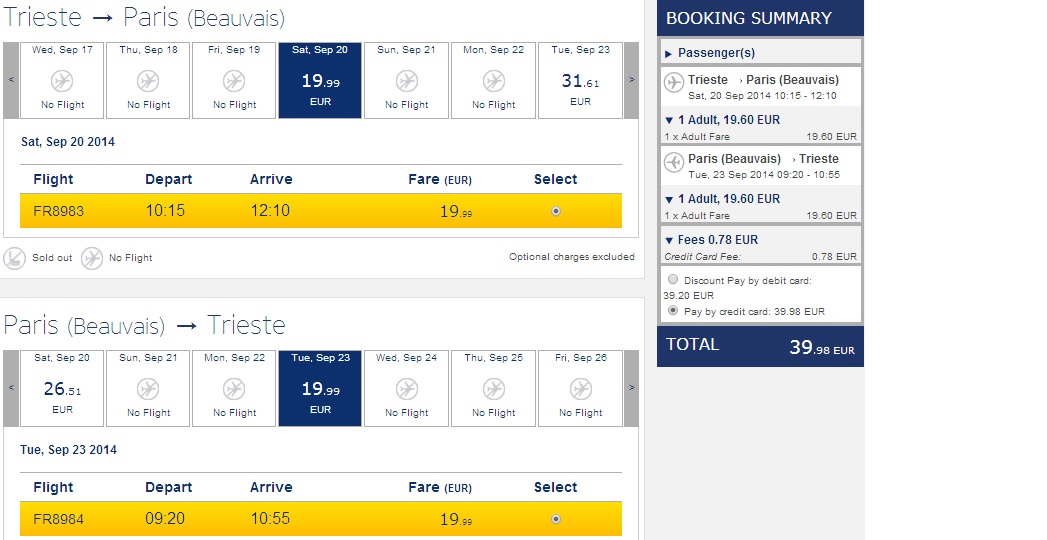This screenshot has height=540, width=1047.
Task: Choose Discount Pay by debit card option
Action: click(x=673, y=280)
